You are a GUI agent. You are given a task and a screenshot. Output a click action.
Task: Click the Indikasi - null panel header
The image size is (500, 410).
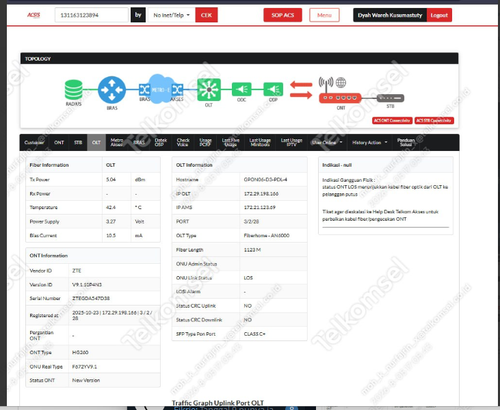tap(386, 165)
